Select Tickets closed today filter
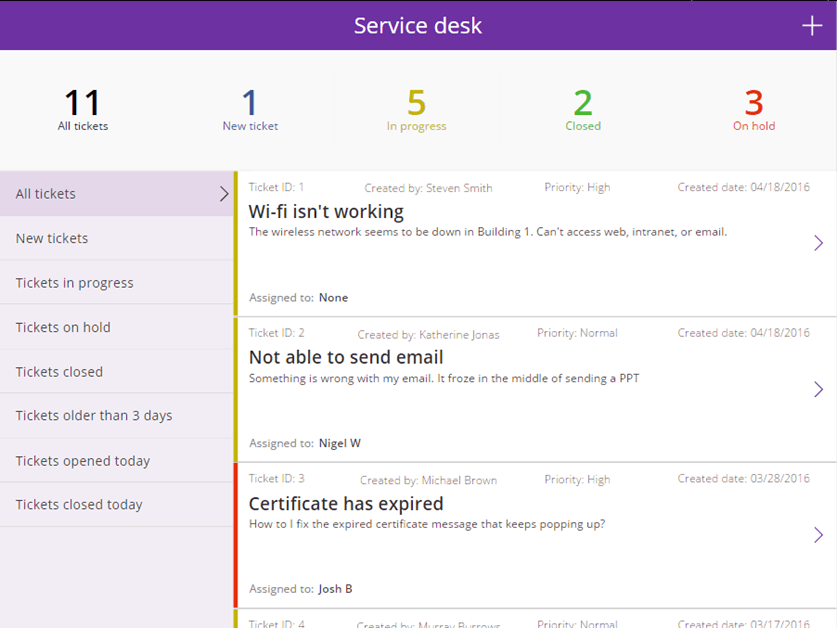The height and width of the screenshot is (628, 837). (x=116, y=505)
